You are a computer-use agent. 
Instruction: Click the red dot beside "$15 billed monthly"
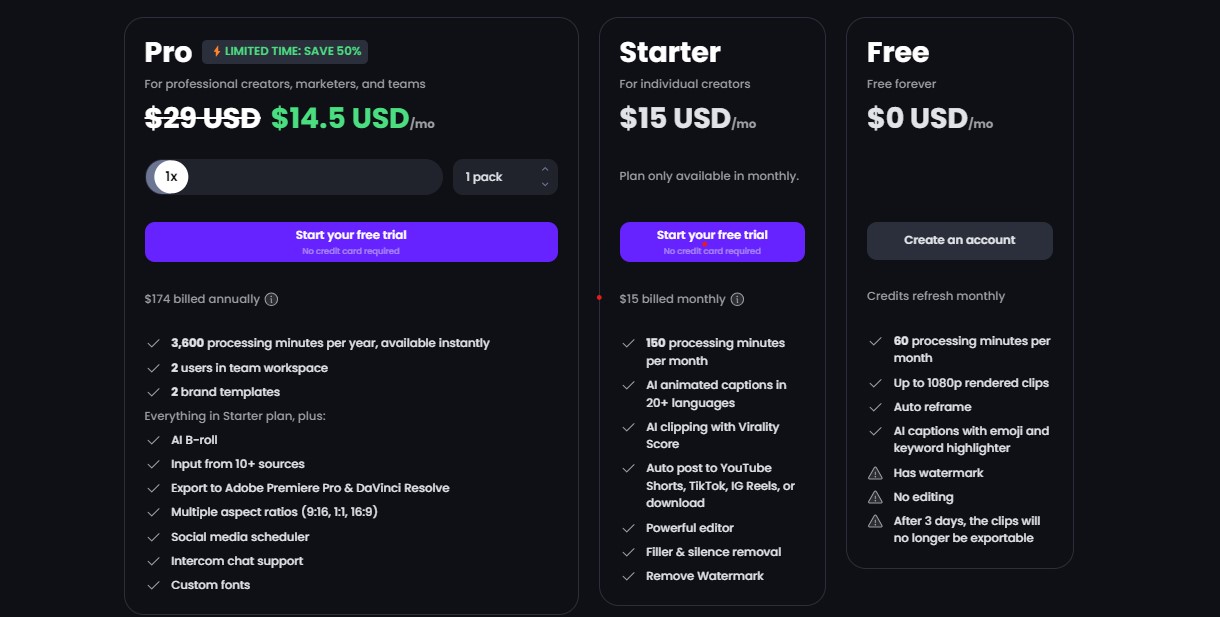tap(599, 296)
